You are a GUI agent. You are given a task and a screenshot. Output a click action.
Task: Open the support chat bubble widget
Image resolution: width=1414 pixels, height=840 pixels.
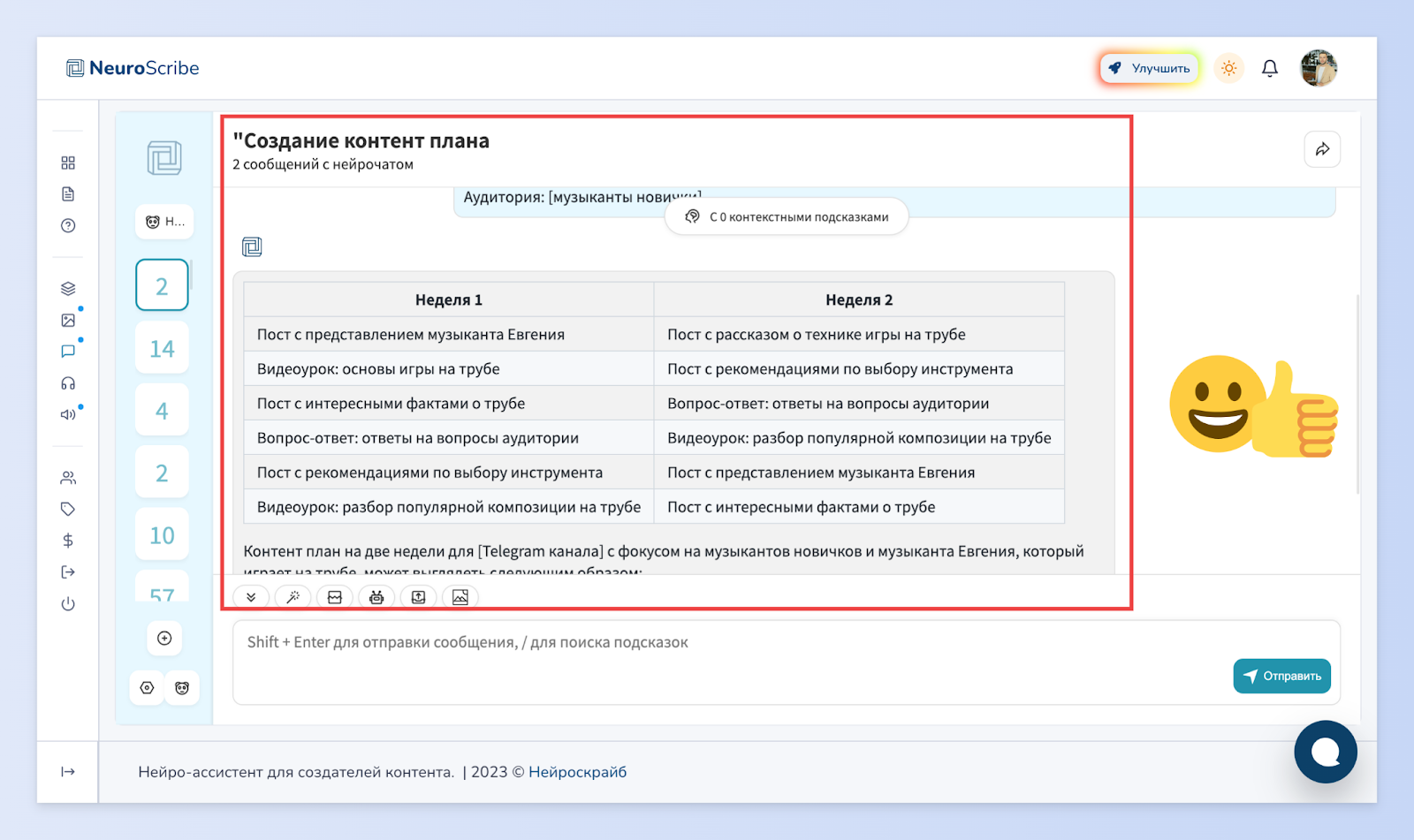click(1325, 752)
